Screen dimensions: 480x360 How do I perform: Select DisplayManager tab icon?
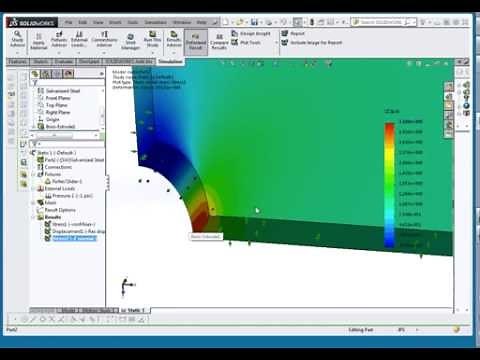[69, 74]
